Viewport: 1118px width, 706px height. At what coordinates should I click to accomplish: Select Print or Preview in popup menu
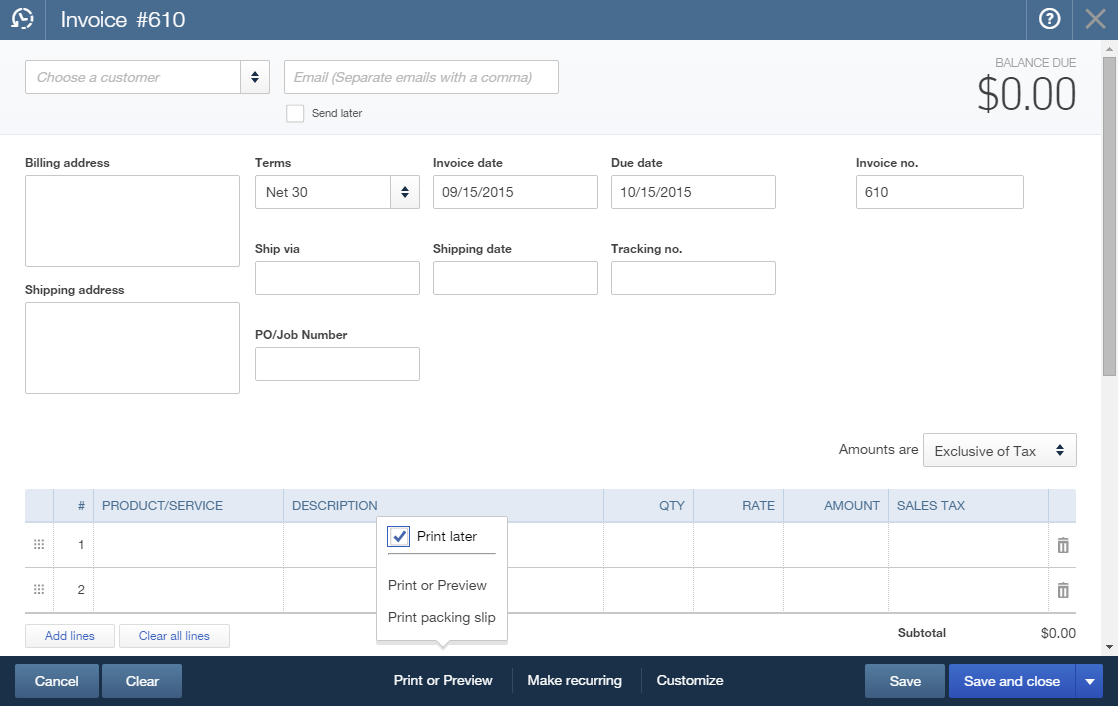[x=437, y=585]
